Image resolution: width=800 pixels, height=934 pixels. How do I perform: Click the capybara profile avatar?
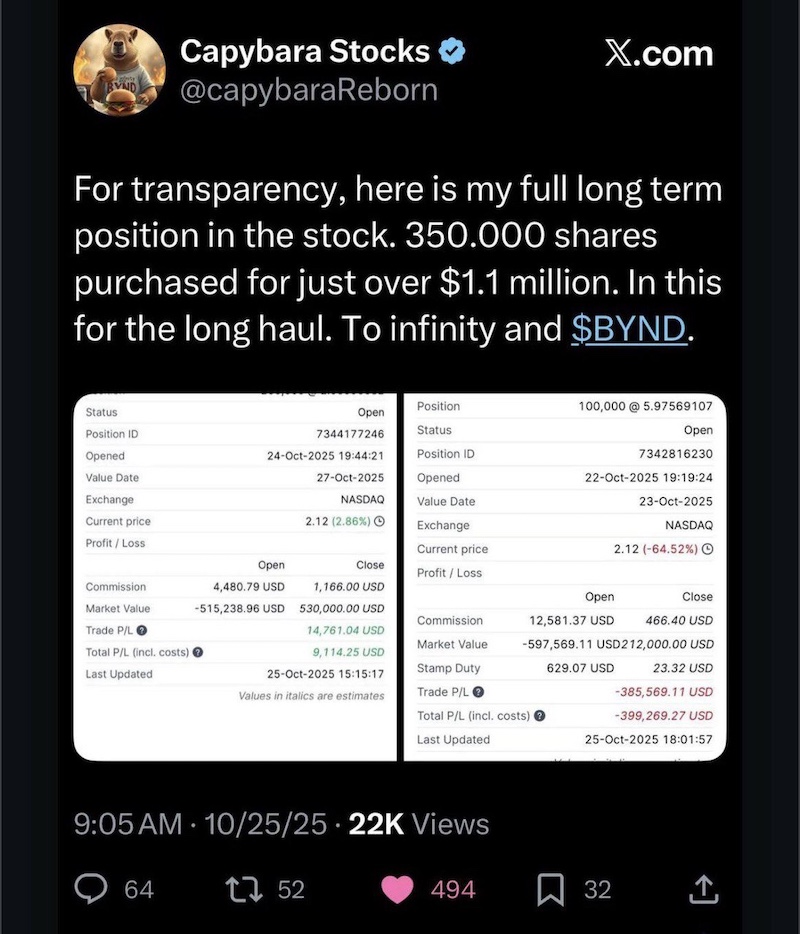pyautogui.click(x=118, y=70)
